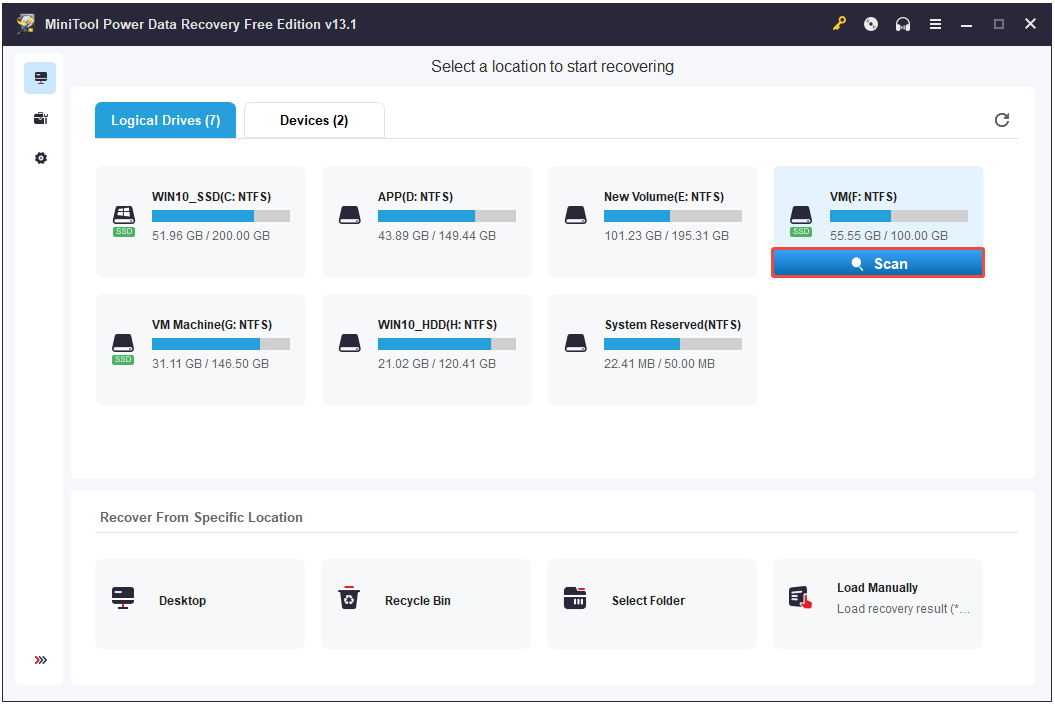The width and height of the screenshot is (1055, 705).
Task: Click 22.41 MB / 50.00 MB size text
Action: point(659,364)
